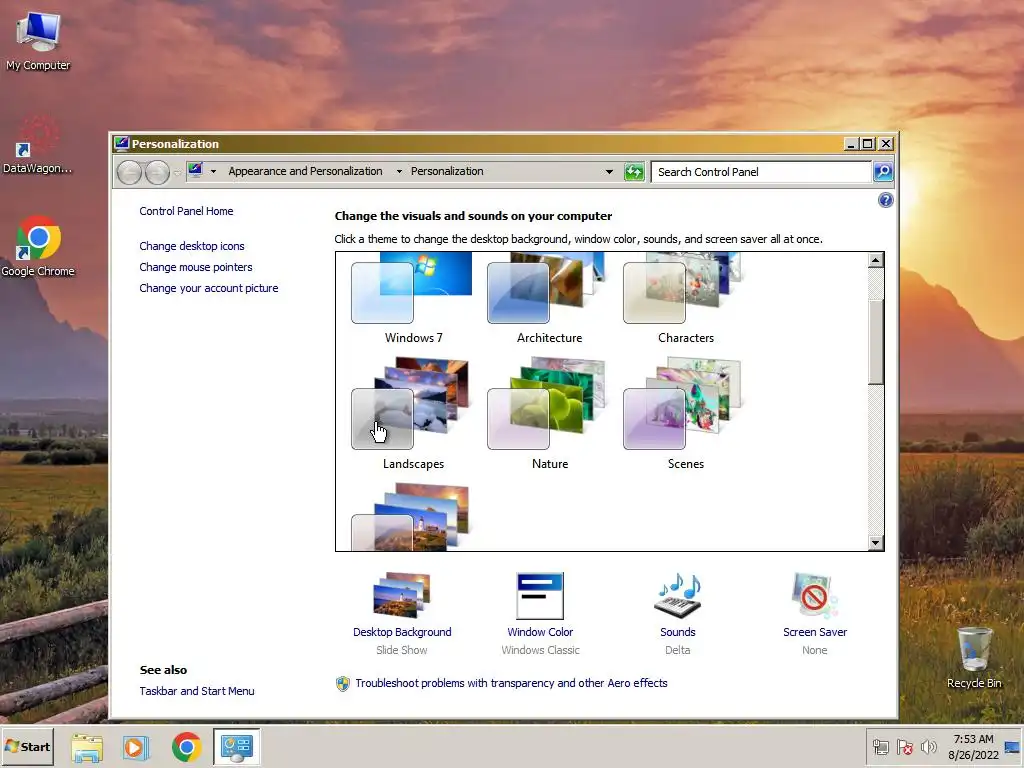Click the Desktop Background link text

pyautogui.click(x=402, y=632)
